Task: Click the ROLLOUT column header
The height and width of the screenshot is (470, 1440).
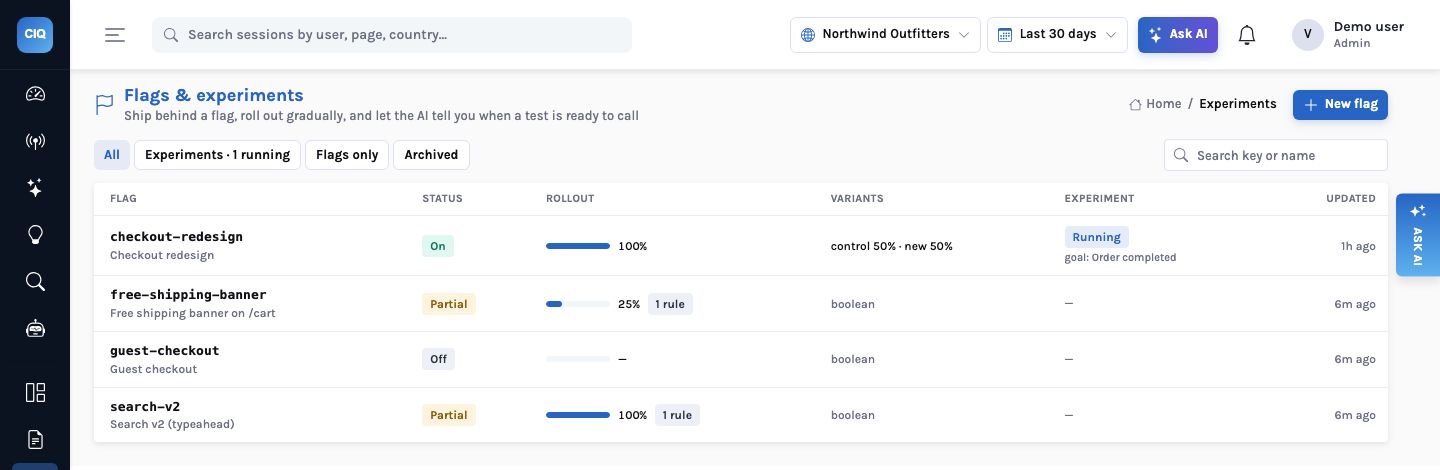Action: (570, 199)
